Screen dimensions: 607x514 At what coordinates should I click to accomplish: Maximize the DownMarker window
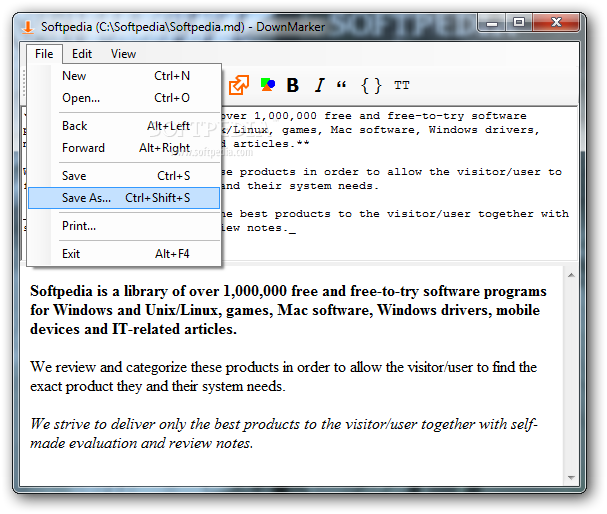(519, 23)
